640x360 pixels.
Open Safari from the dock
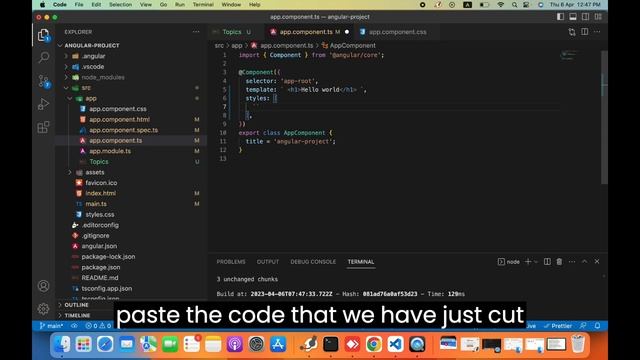[105, 344]
